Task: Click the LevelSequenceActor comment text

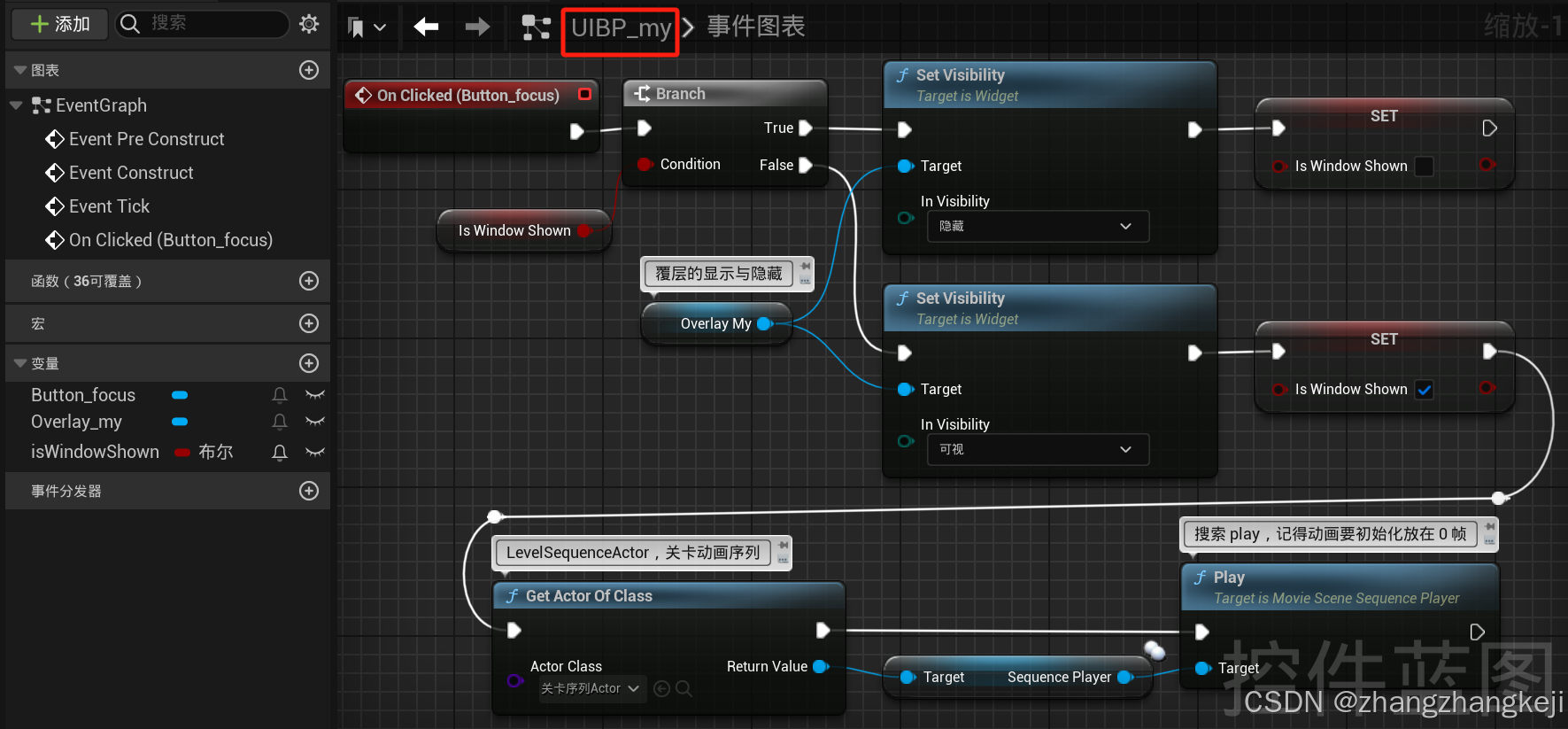Action: [x=633, y=553]
